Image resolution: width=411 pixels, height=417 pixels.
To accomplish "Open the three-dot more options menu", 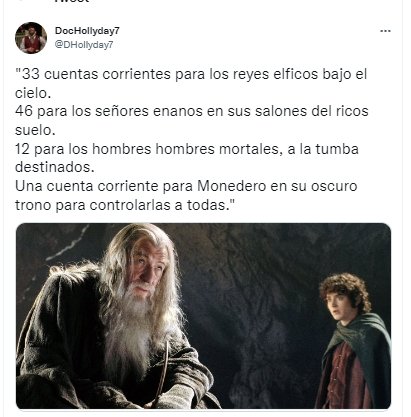I will click(385, 31).
